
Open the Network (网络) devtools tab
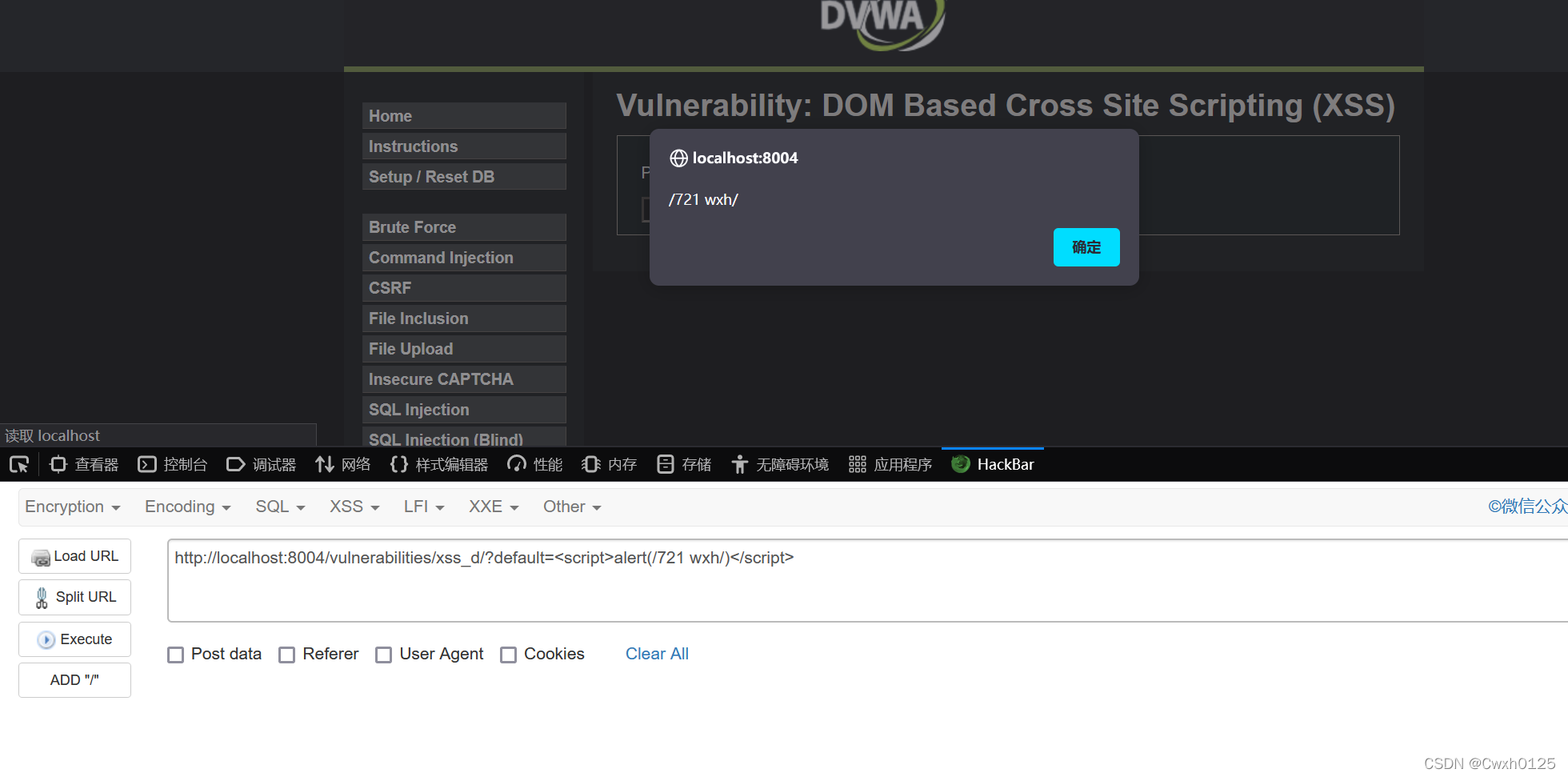(x=343, y=464)
